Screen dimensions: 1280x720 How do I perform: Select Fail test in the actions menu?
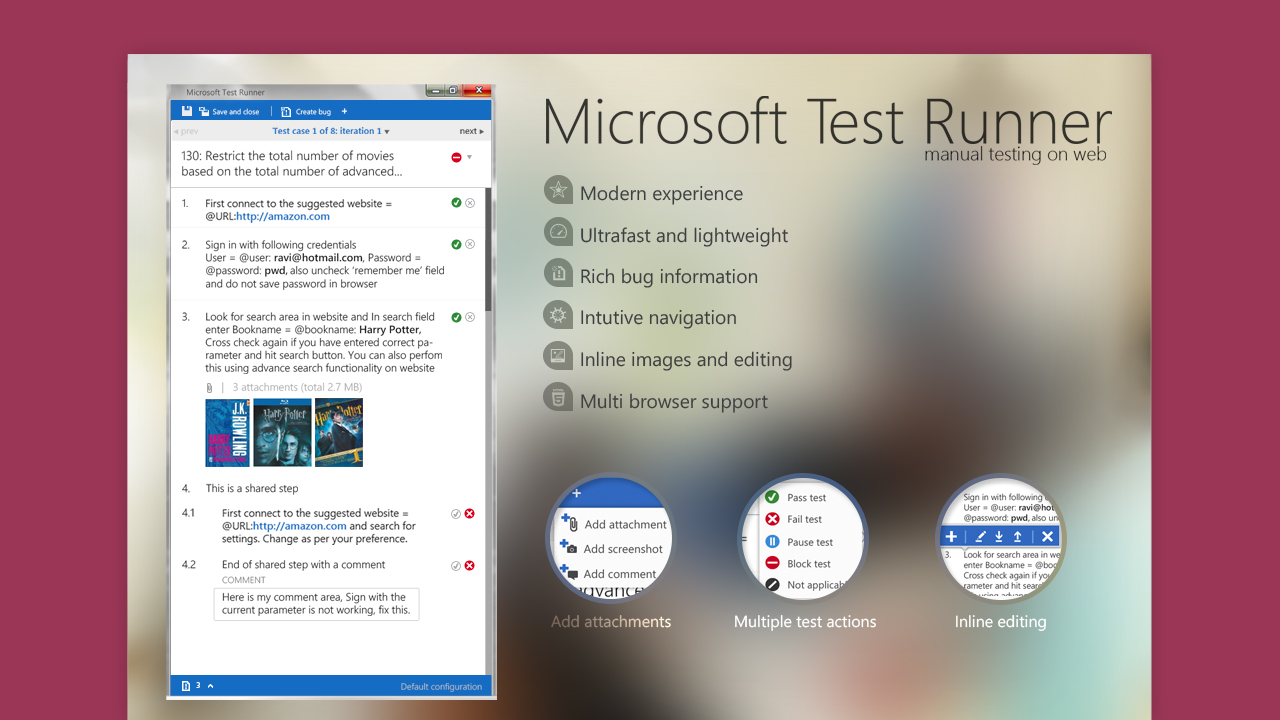[794, 519]
